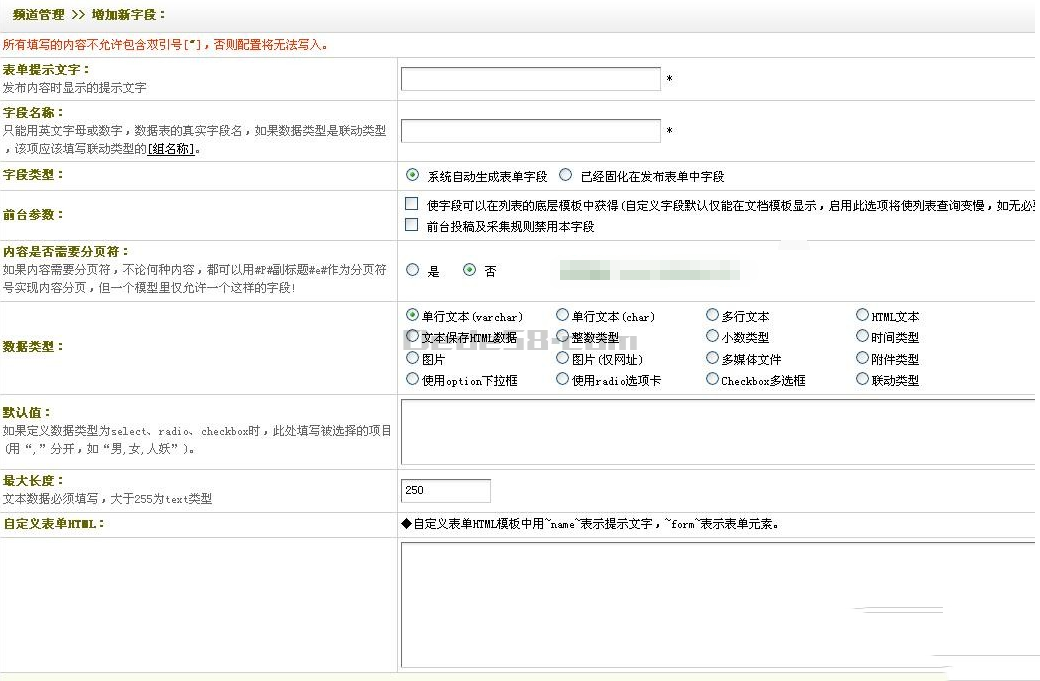Choose 单行文本(varchar) data type
Screen dimensions: 1040x681
tap(412, 315)
